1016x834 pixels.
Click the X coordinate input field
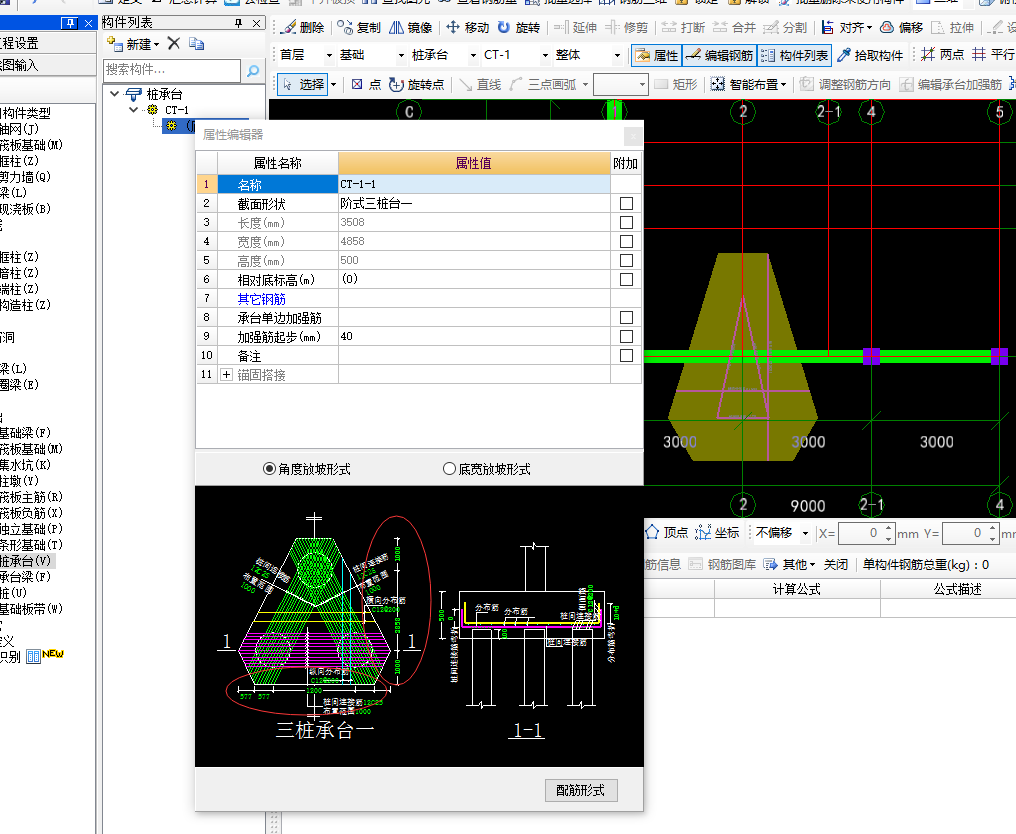[x=866, y=533]
